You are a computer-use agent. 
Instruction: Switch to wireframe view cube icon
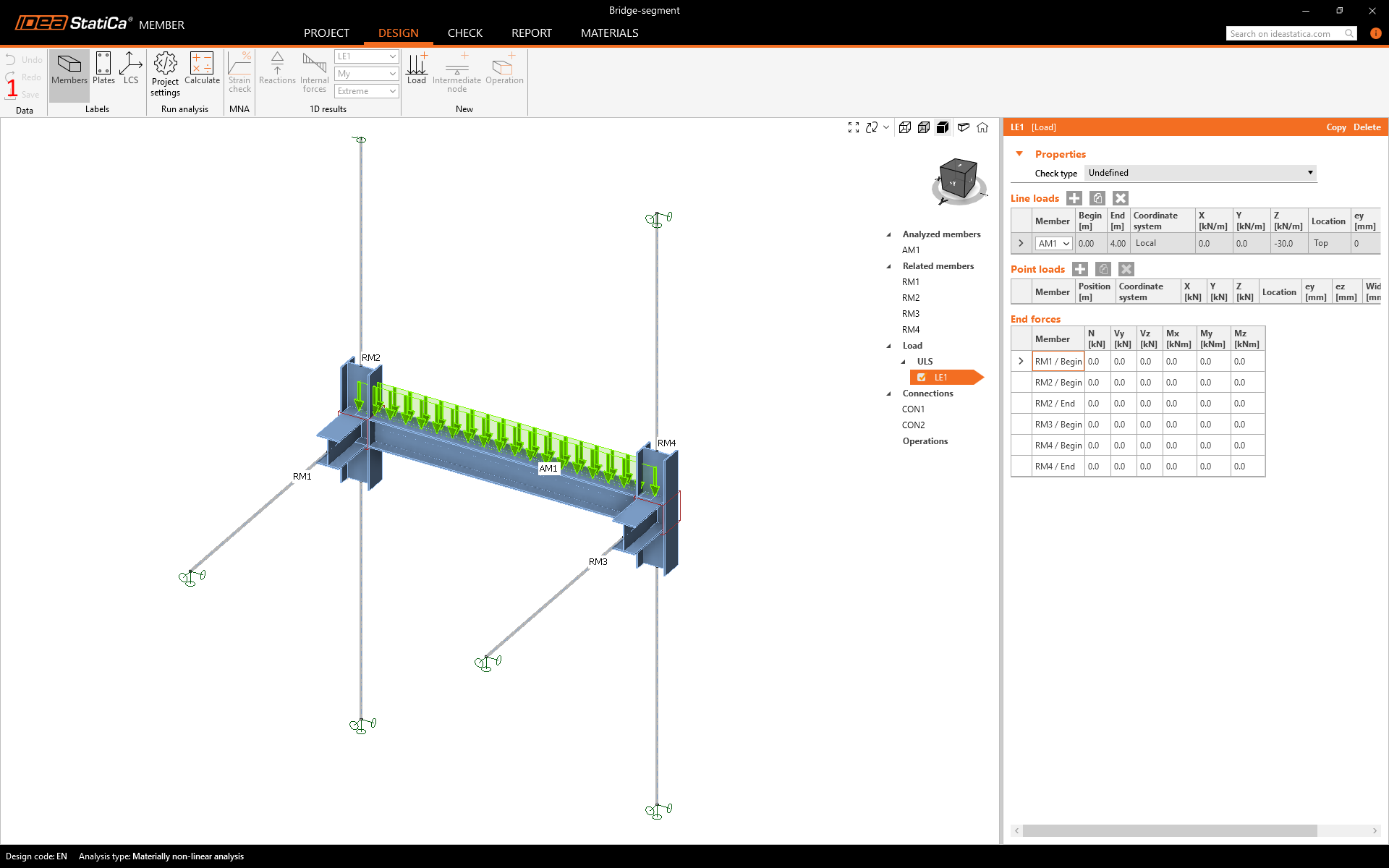[904, 127]
